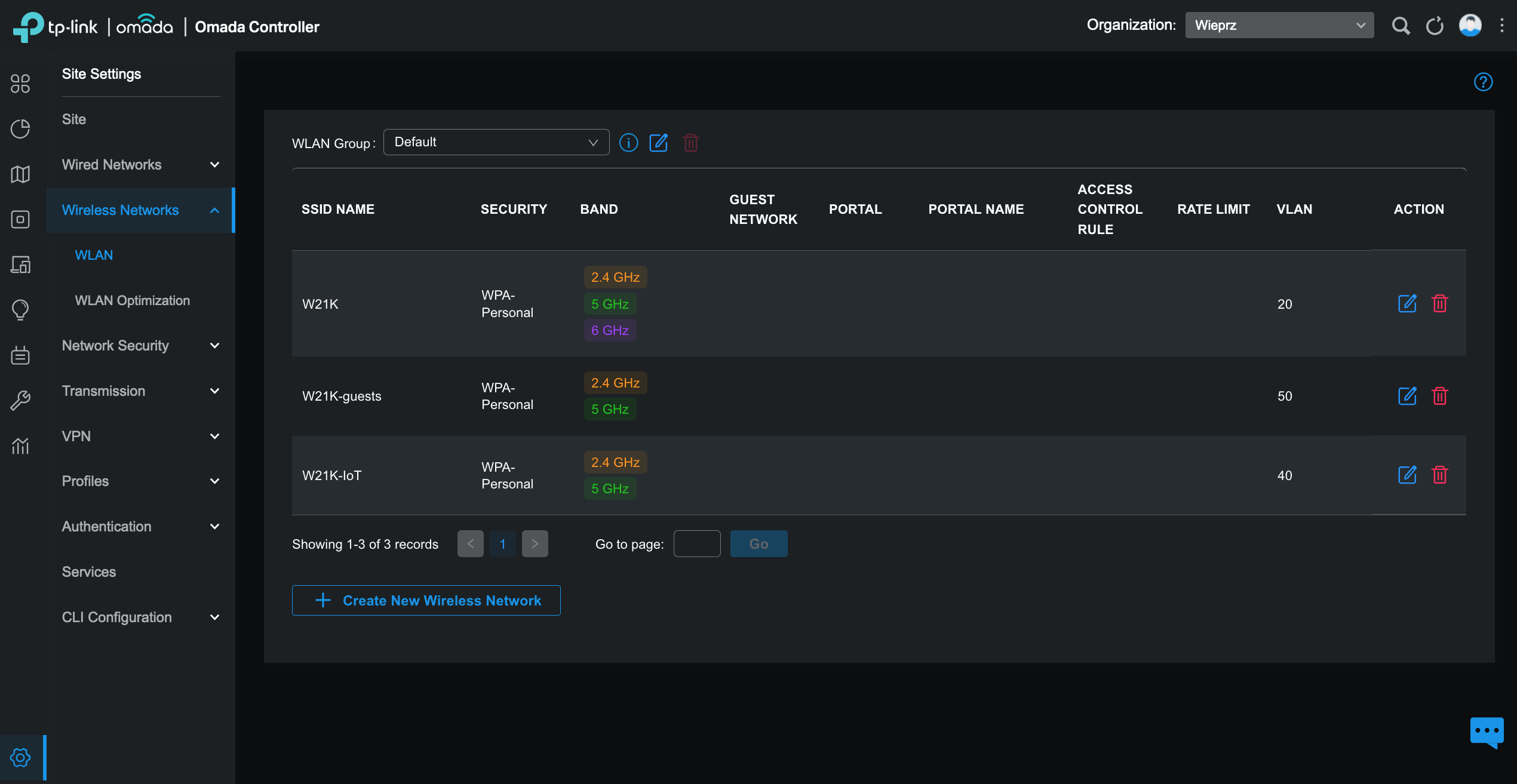Viewport: 1517px width, 784px height.
Task: Click Create New Wireless Network button
Action: click(426, 600)
